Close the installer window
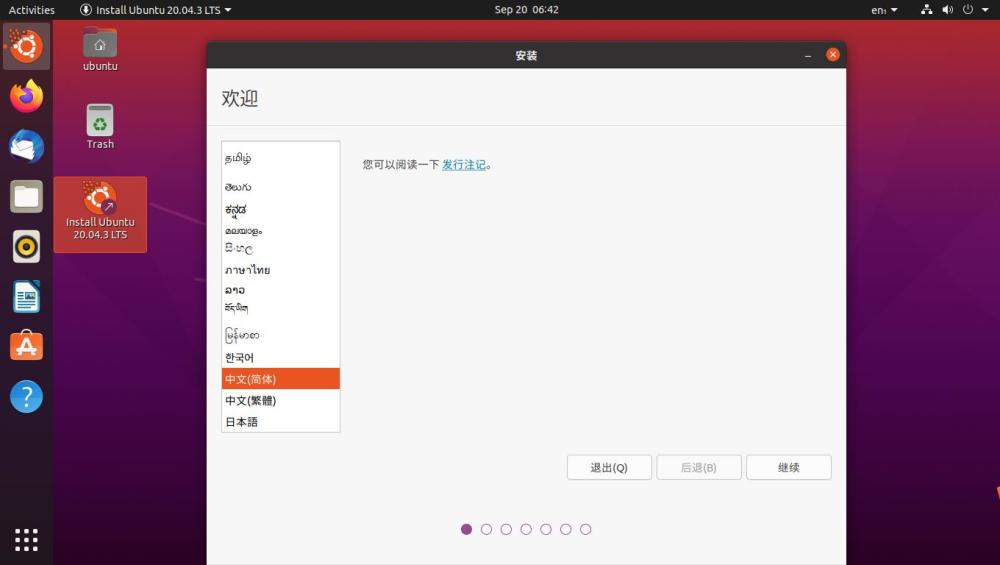Image resolution: width=1000 pixels, height=565 pixels. pyautogui.click(x=832, y=55)
